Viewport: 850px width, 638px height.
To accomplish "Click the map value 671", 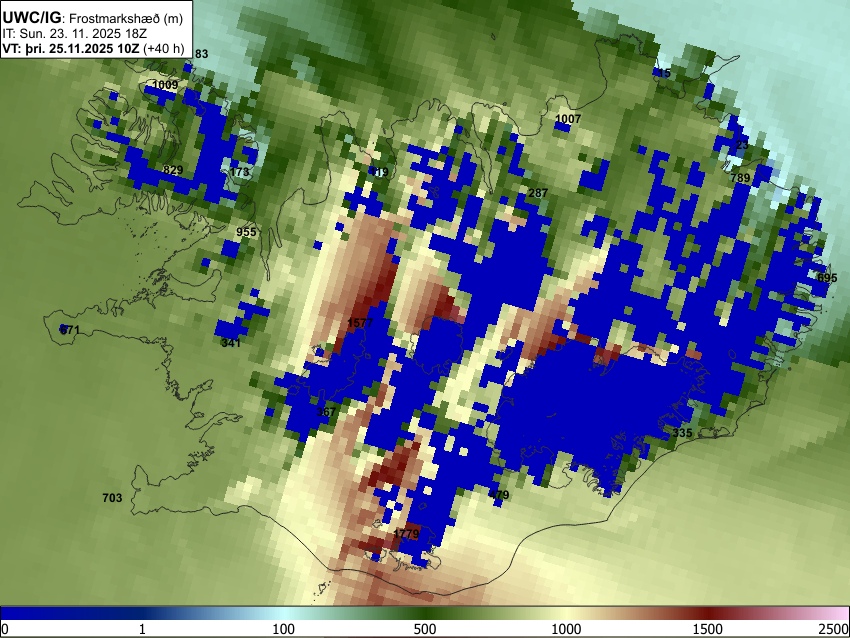I will click(x=70, y=330).
